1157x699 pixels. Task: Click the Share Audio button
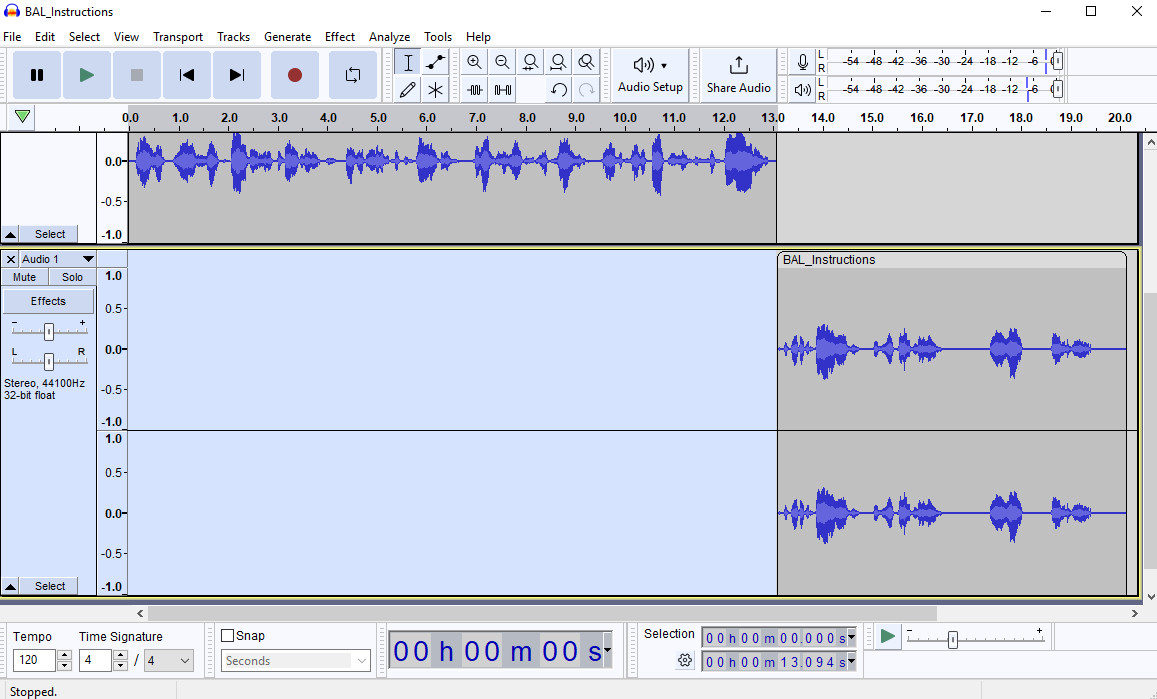[x=738, y=74]
